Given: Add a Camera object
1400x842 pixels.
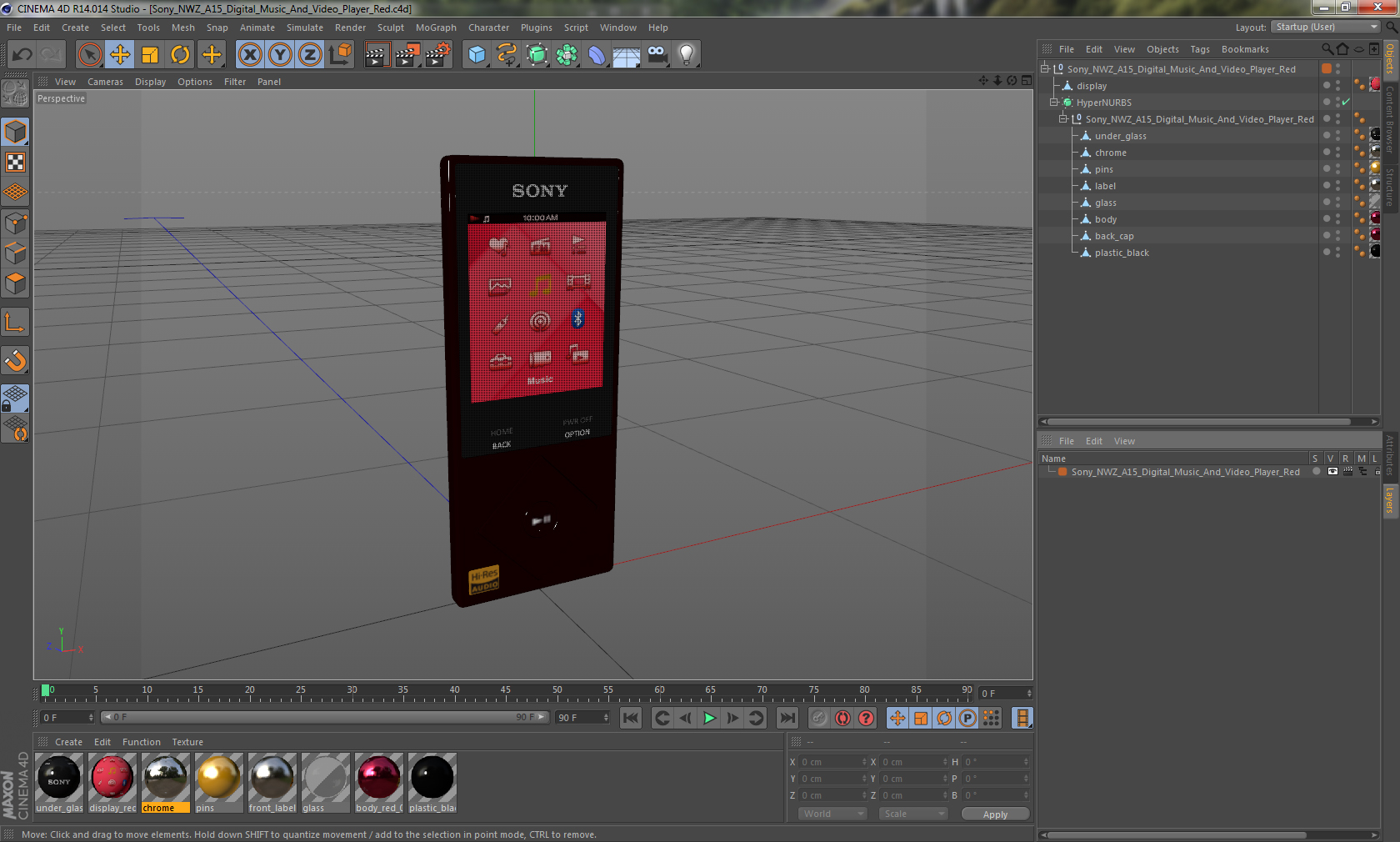Looking at the screenshot, I should pos(657,55).
